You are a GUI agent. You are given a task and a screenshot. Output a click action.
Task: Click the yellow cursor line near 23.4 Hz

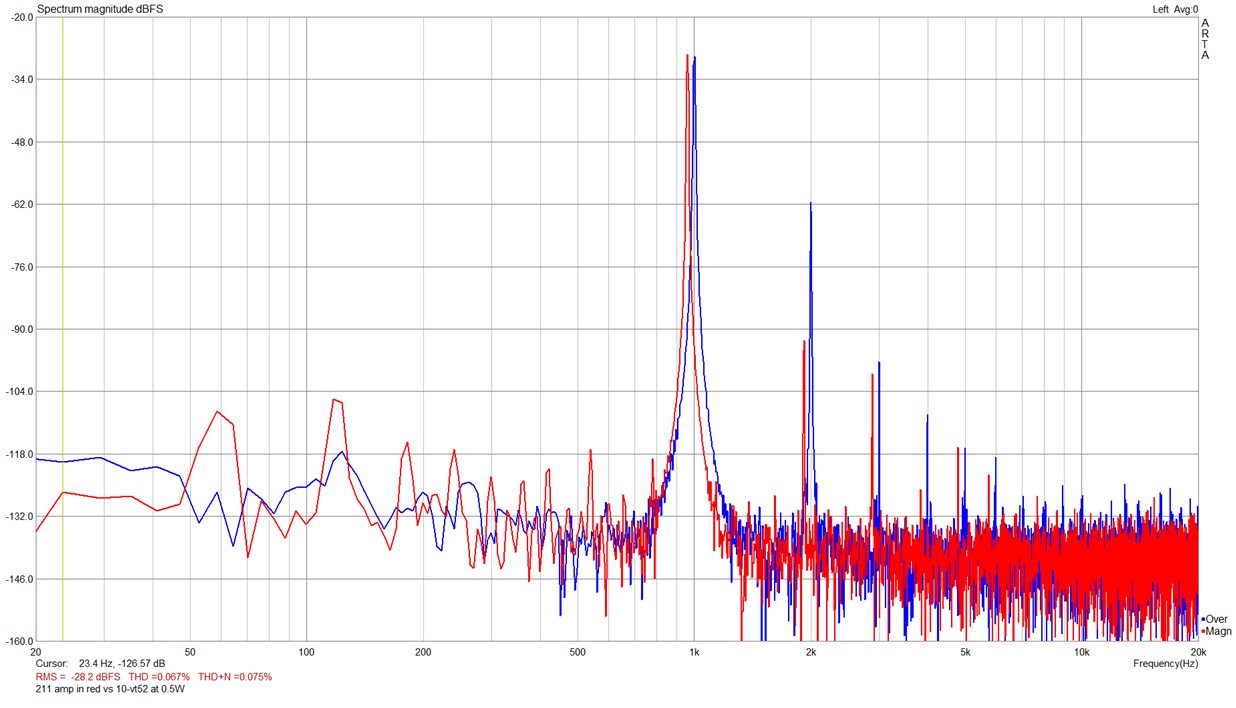tap(62, 329)
